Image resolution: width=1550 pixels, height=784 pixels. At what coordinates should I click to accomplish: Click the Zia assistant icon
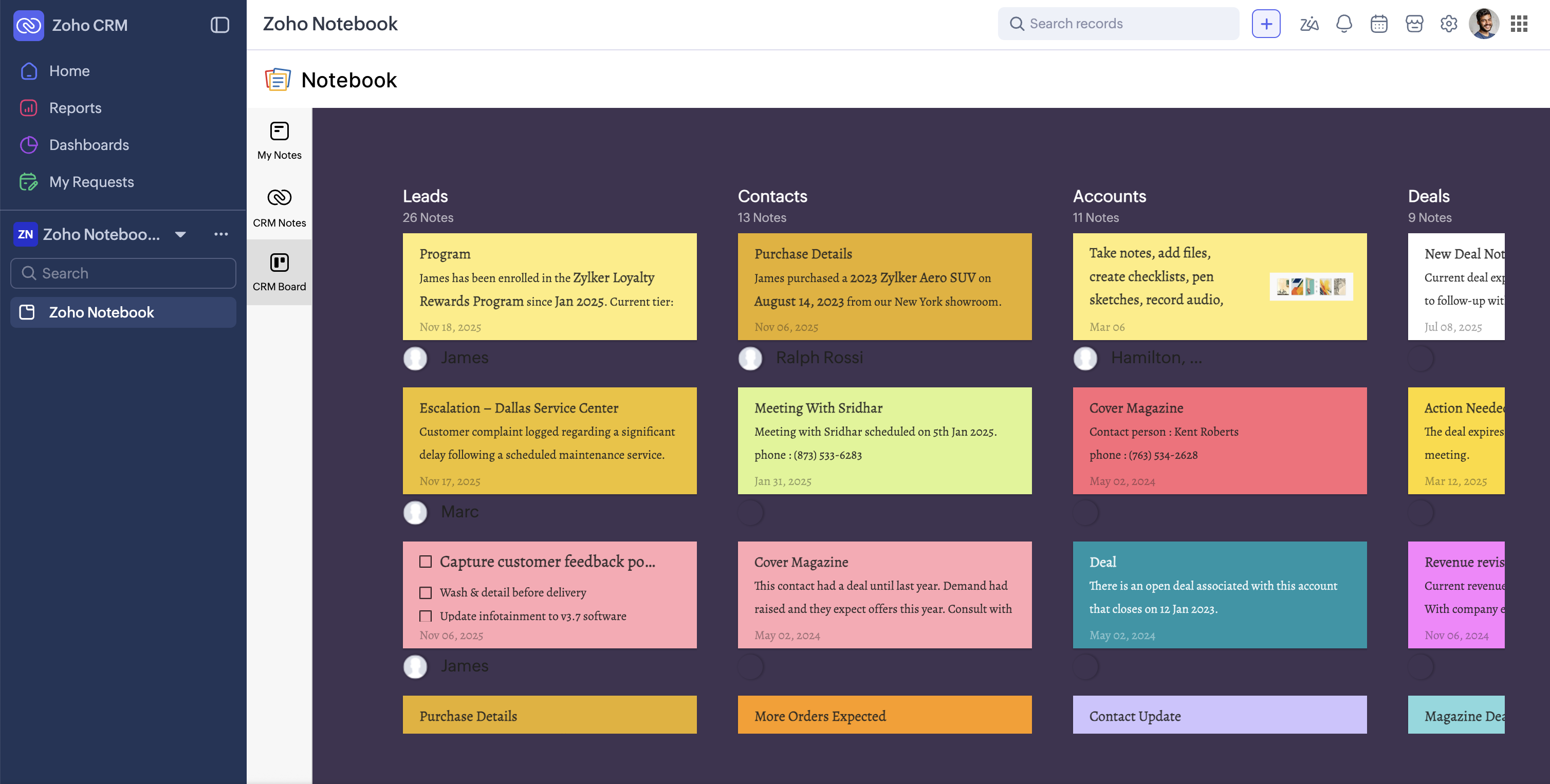pos(1309,24)
